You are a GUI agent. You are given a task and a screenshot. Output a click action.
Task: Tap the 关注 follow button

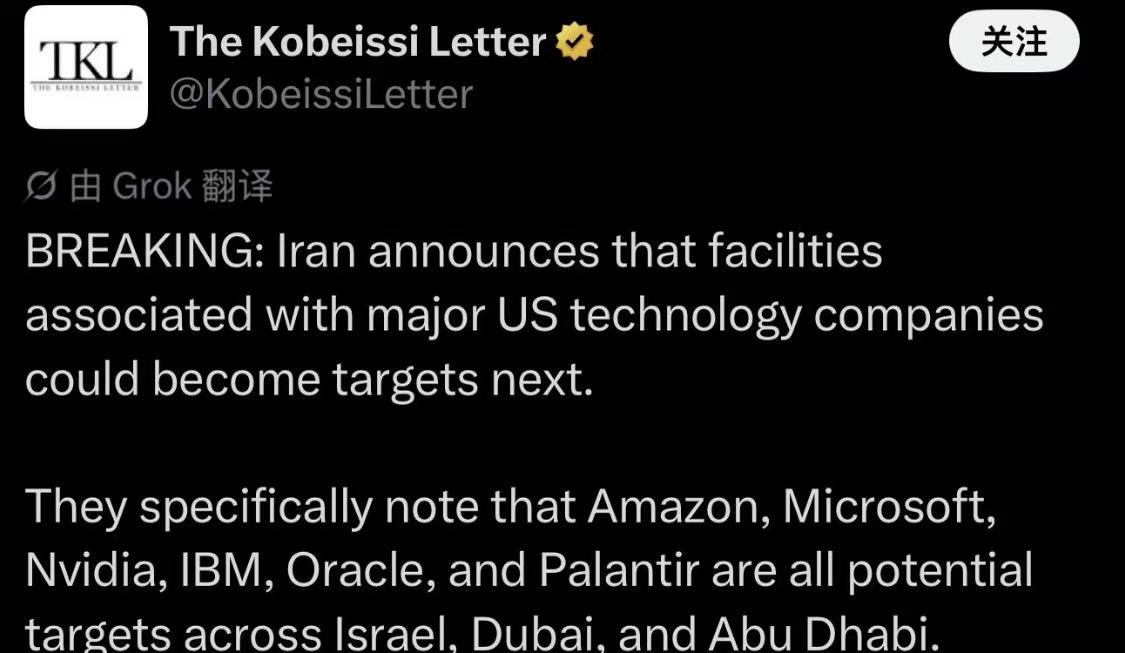point(1014,43)
